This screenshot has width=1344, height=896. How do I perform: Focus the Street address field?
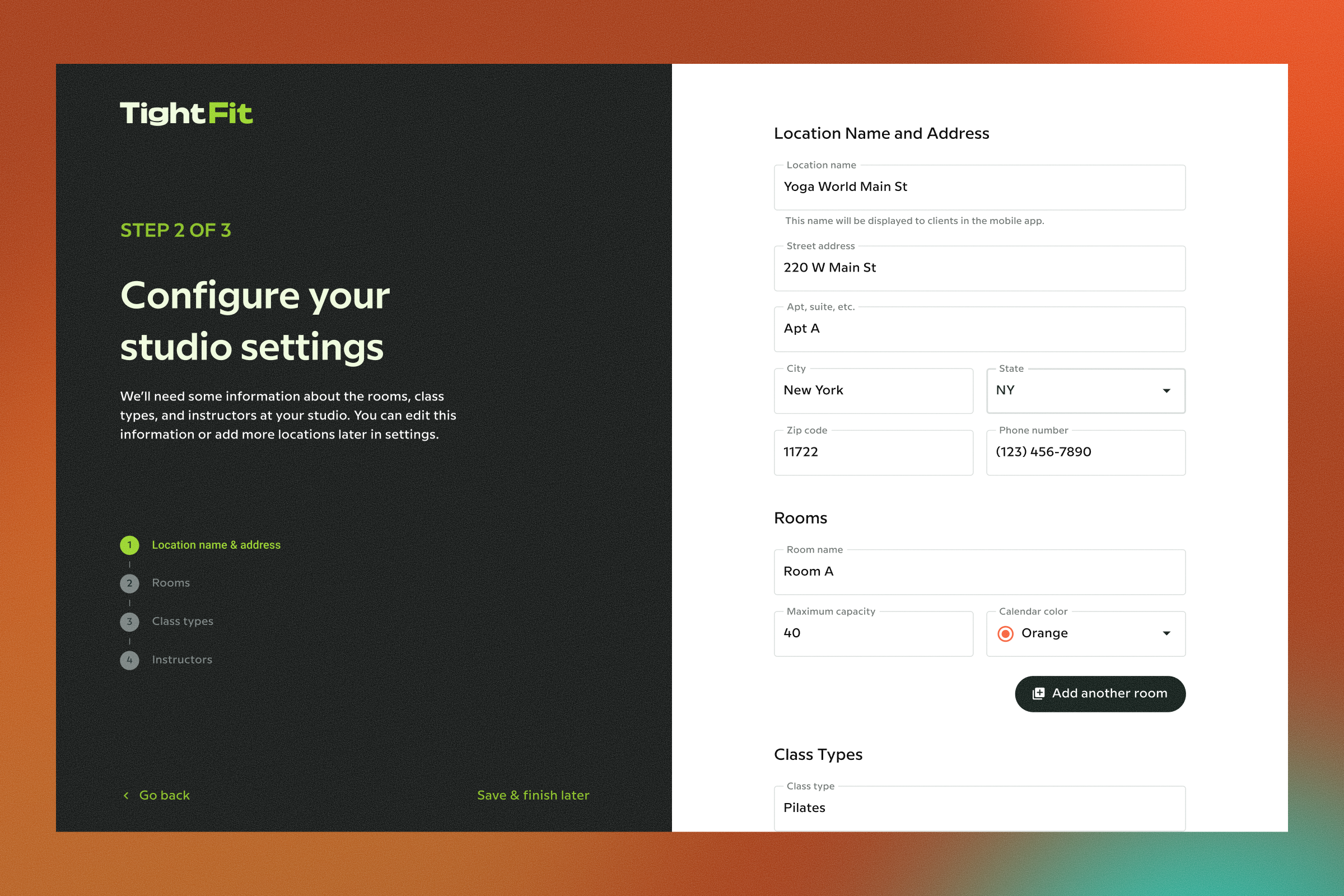979,269
